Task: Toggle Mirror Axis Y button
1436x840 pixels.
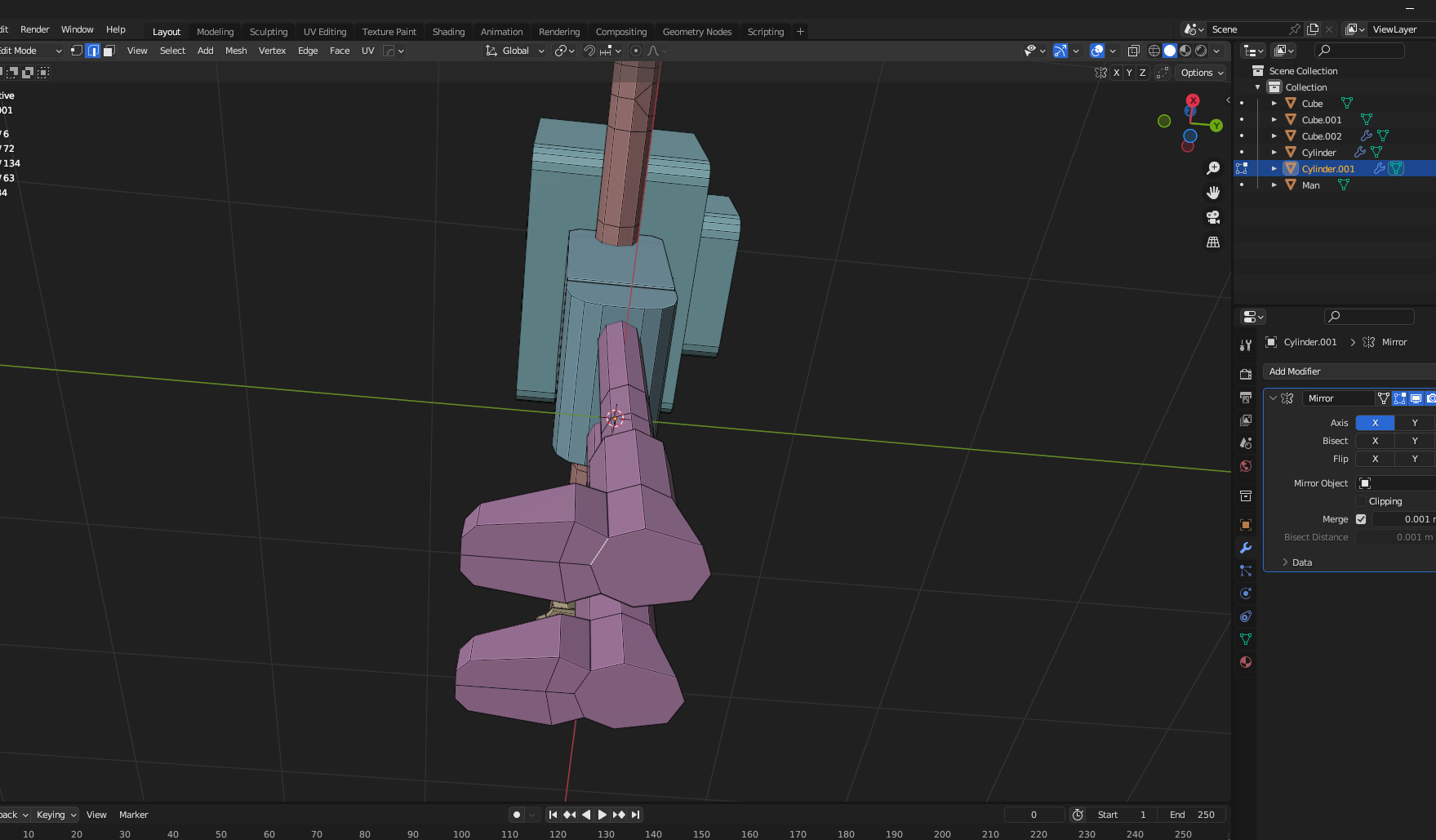Action: pyautogui.click(x=1415, y=423)
